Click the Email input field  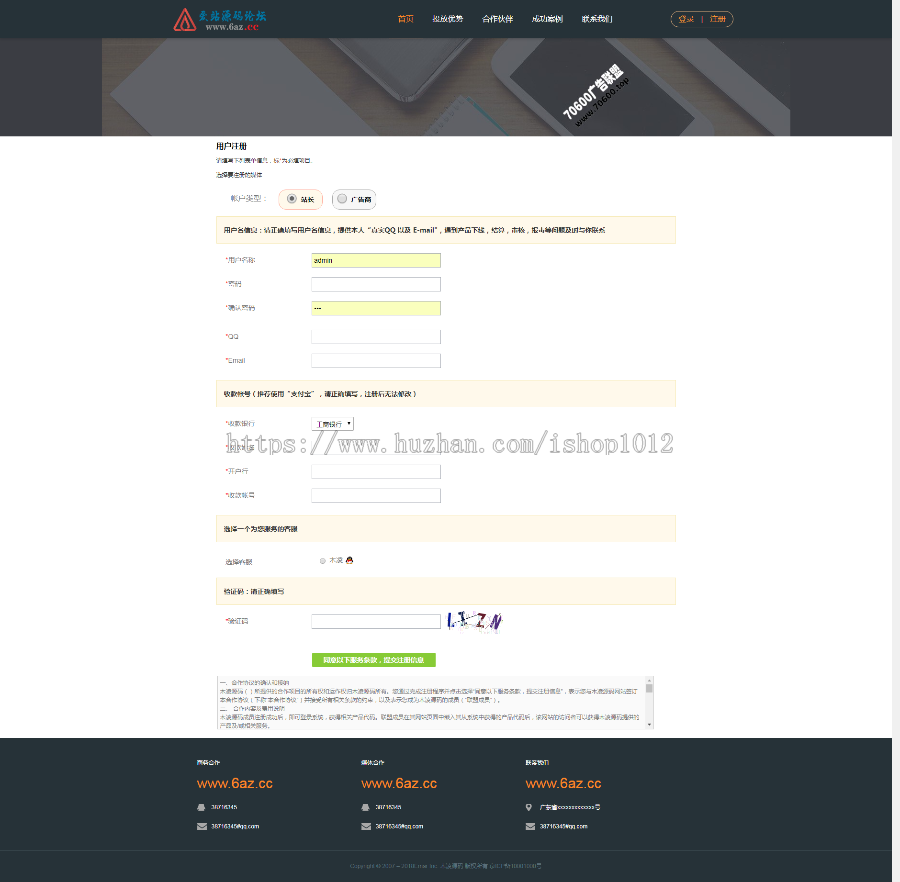(376, 360)
